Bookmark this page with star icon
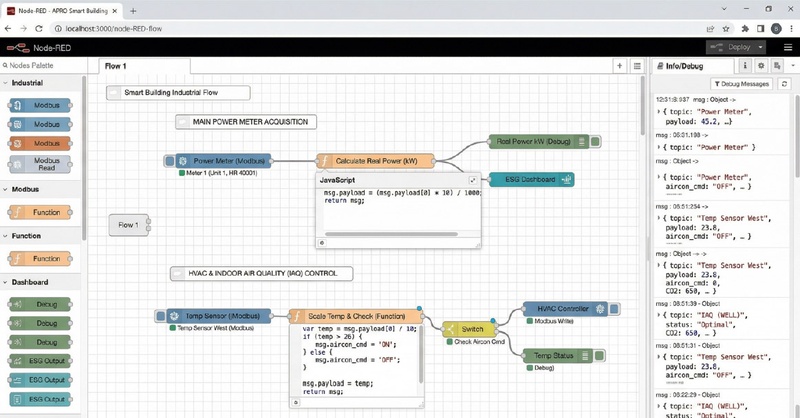 (x=726, y=29)
